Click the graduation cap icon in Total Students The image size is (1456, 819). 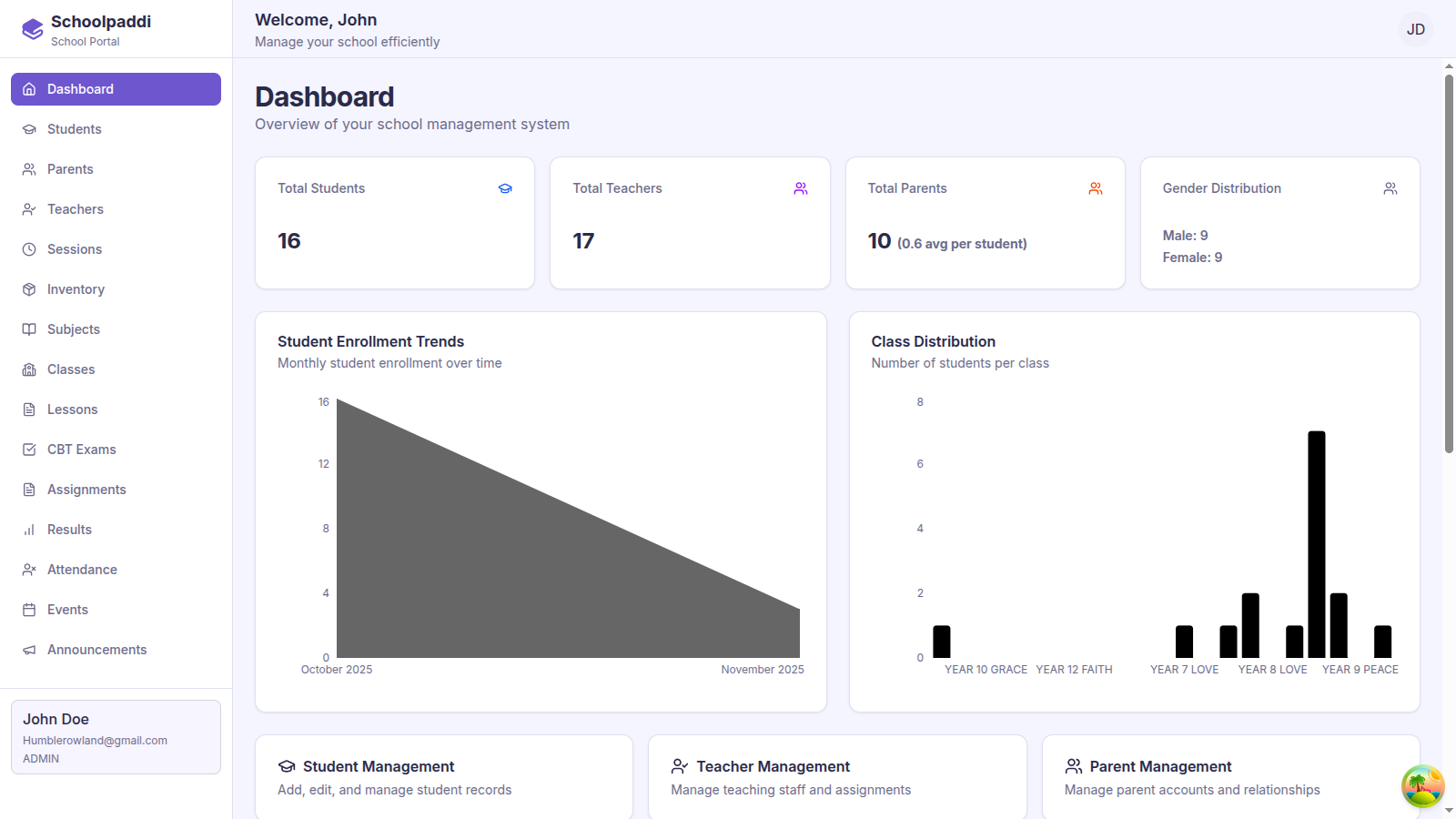tap(505, 188)
